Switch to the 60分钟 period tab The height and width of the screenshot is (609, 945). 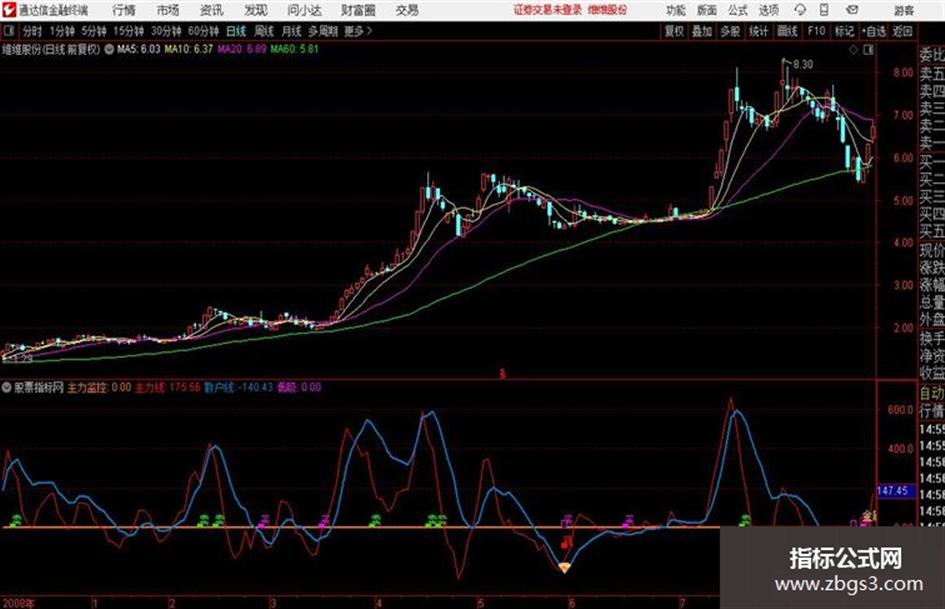tap(204, 31)
